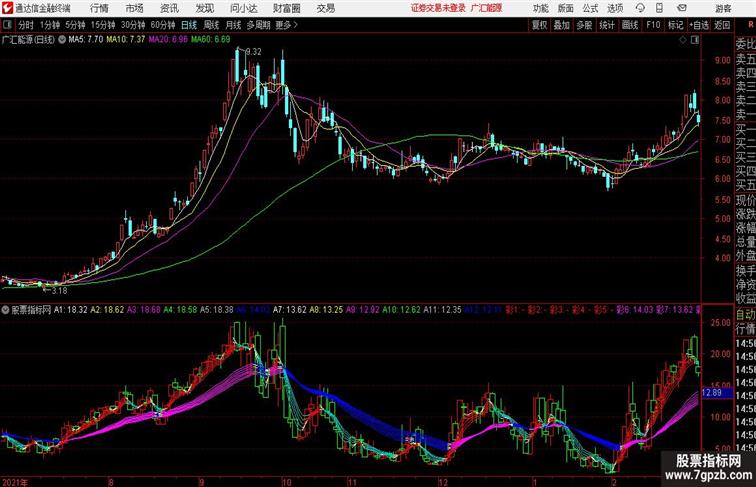Open the 财富圈 menu
756x487 pixels.
click(x=286, y=8)
